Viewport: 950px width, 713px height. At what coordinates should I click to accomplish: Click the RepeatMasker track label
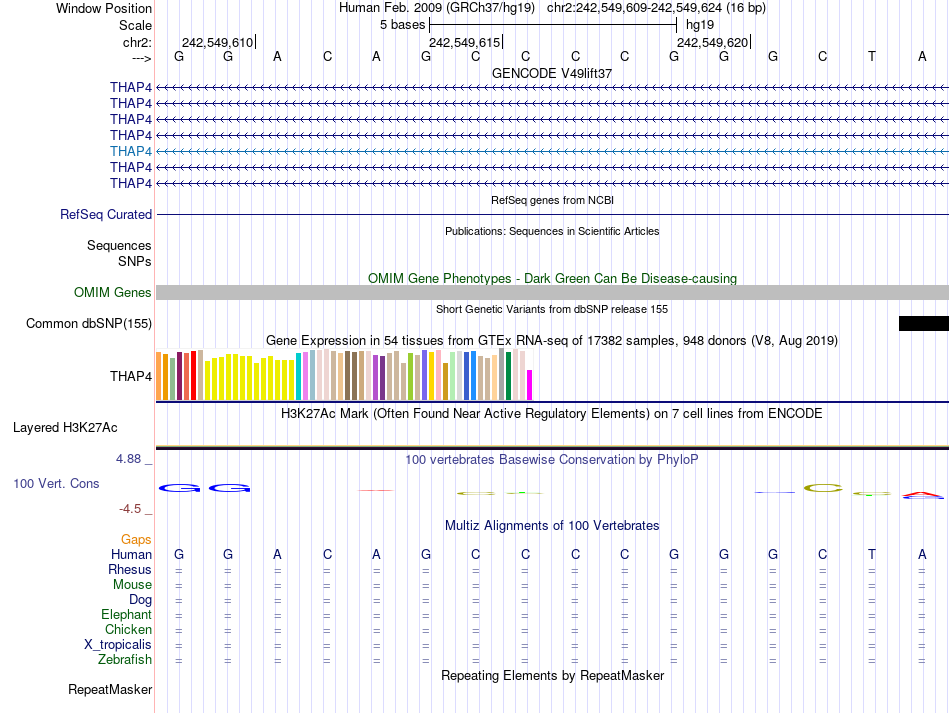click(x=110, y=689)
